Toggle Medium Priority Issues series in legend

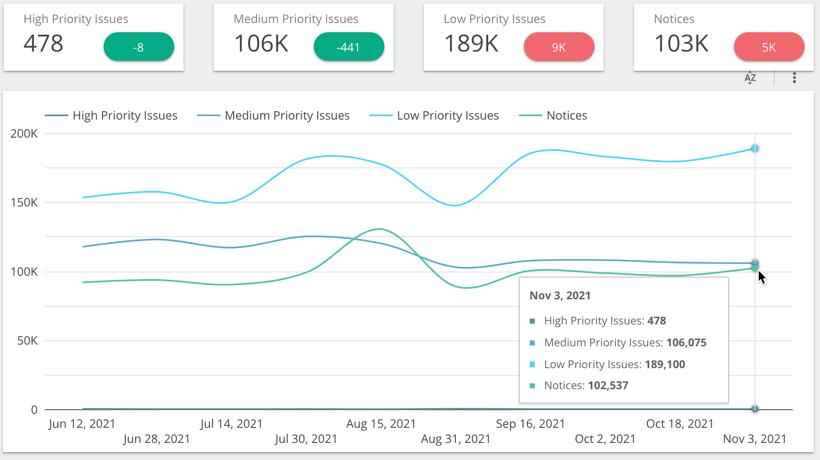coord(274,116)
